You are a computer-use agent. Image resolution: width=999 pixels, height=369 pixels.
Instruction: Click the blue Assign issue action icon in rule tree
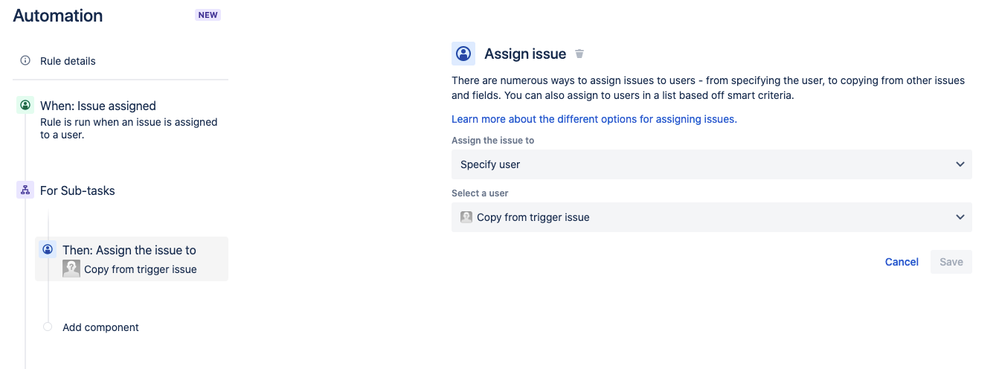47,249
